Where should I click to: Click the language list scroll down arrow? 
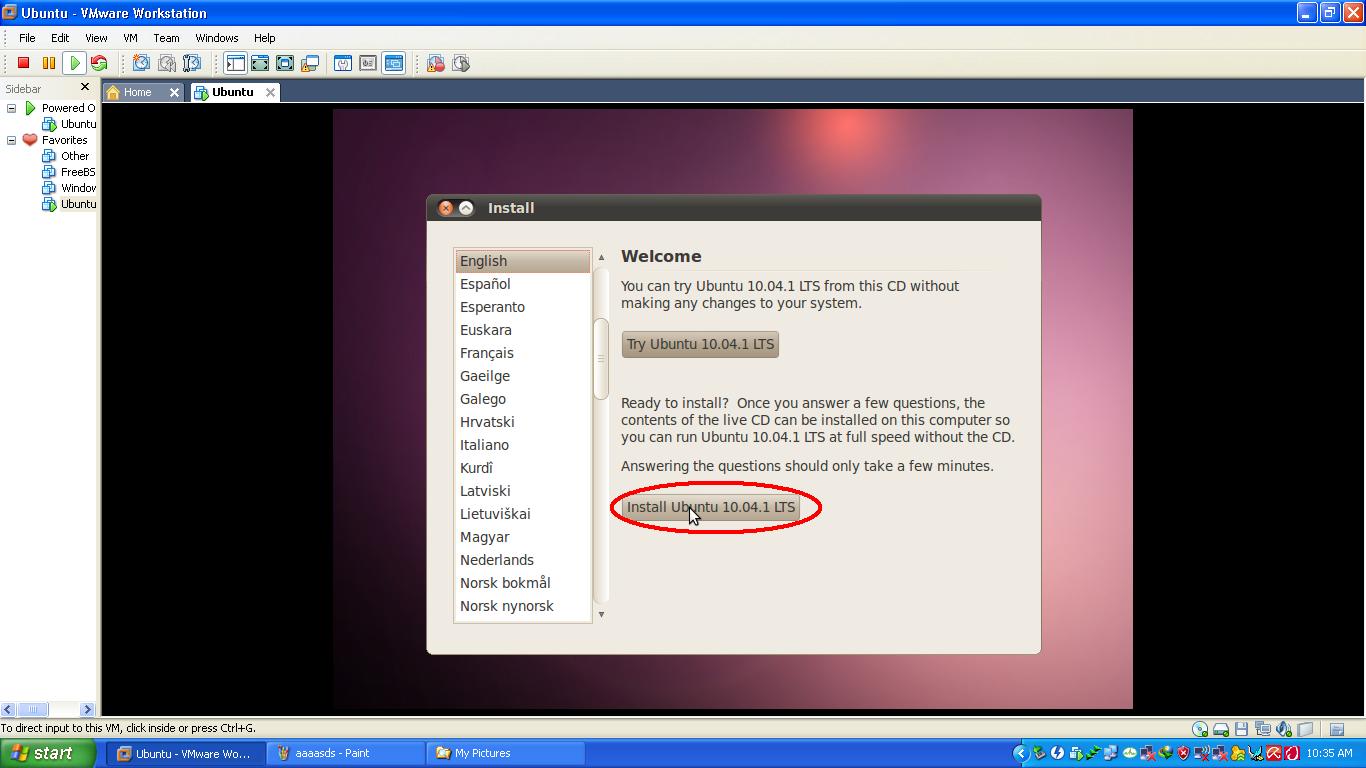(x=601, y=614)
